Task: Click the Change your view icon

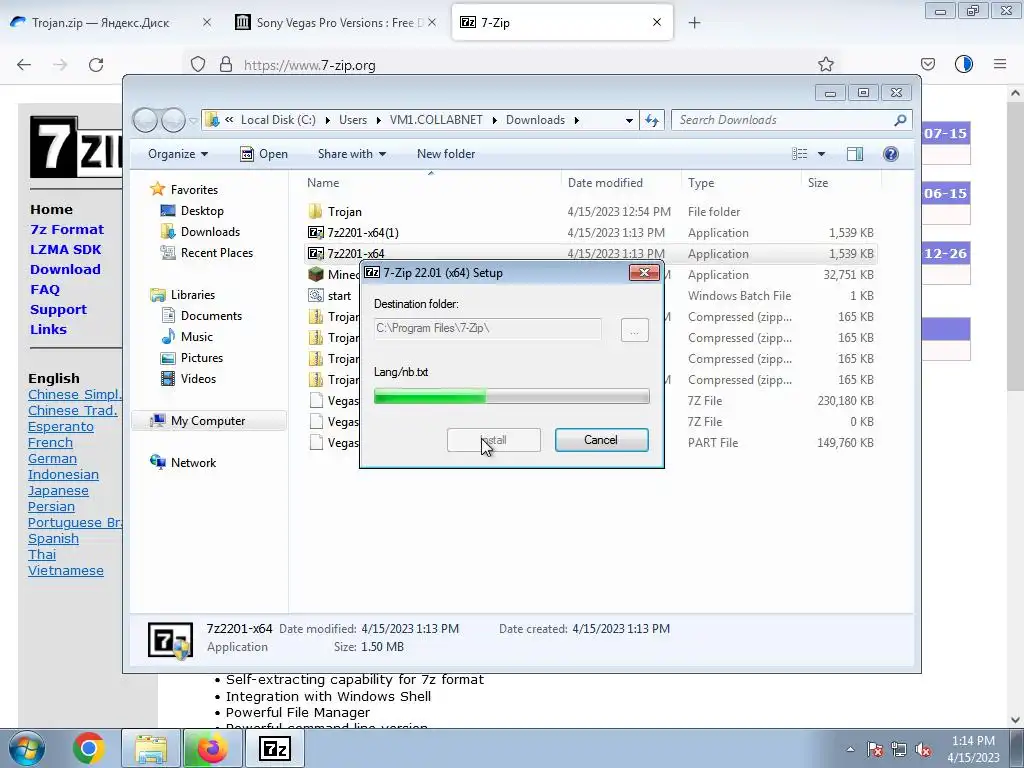Action: tap(799, 154)
